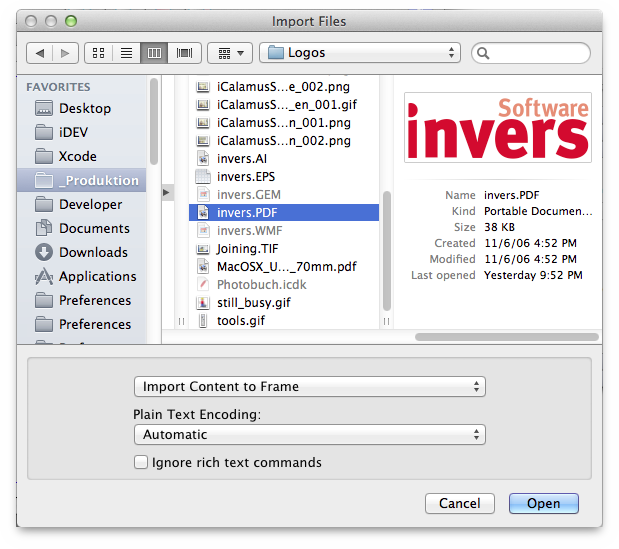Switch to column view
Screen dimensions: 619x549
tap(154, 53)
